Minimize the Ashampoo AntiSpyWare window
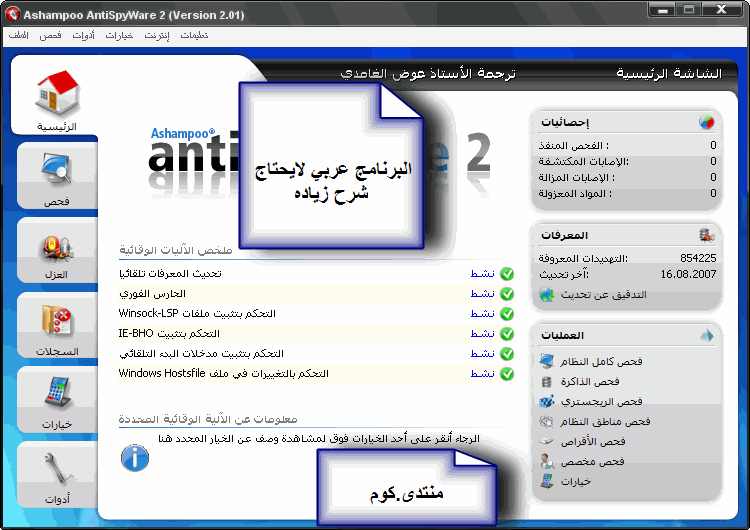The height and width of the screenshot is (530, 750). tap(662, 10)
